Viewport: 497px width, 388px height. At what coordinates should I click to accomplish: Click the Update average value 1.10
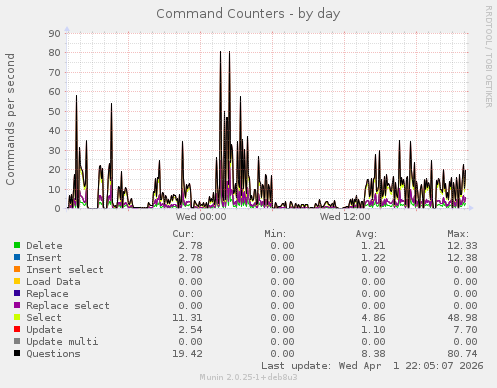(x=373, y=330)
